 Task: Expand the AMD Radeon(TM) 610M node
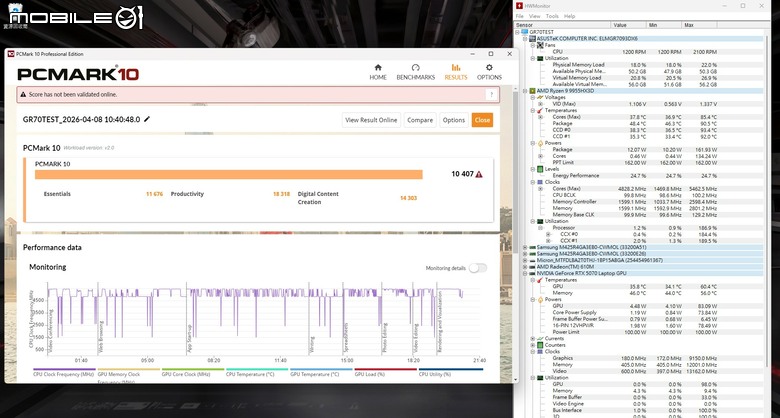[x=525, y=267]
